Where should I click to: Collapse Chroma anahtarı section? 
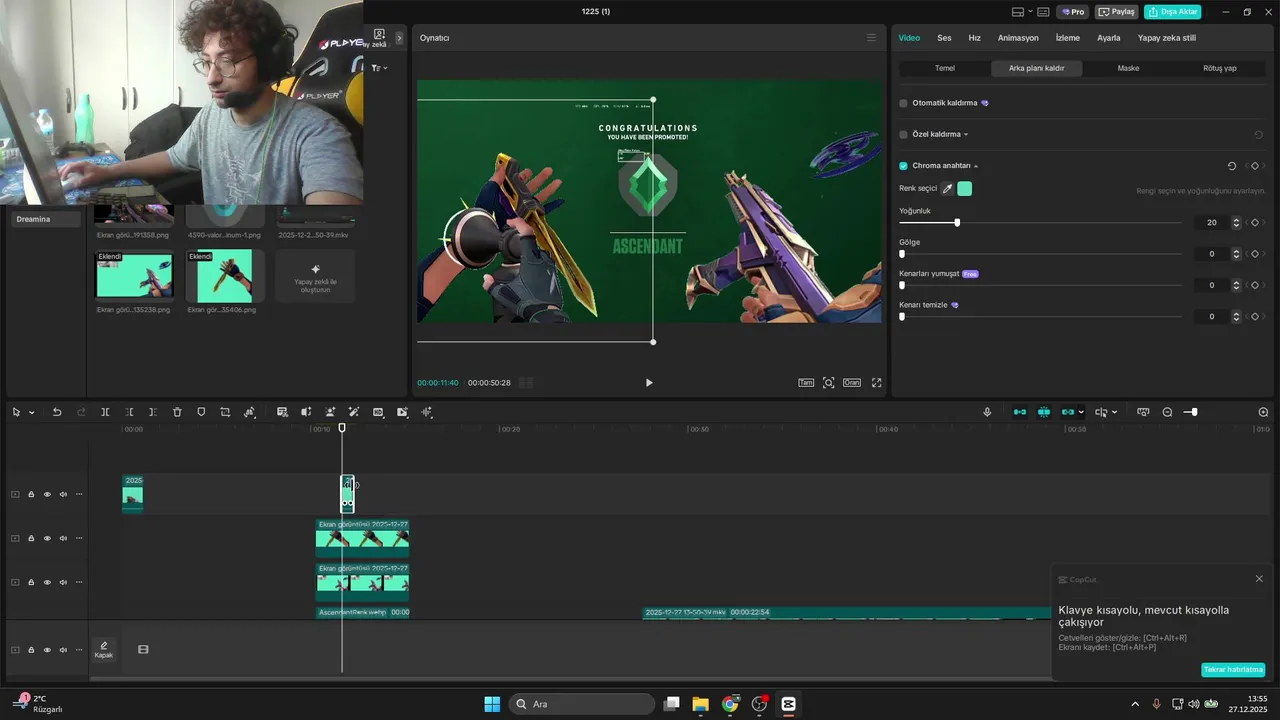point(976,166)
